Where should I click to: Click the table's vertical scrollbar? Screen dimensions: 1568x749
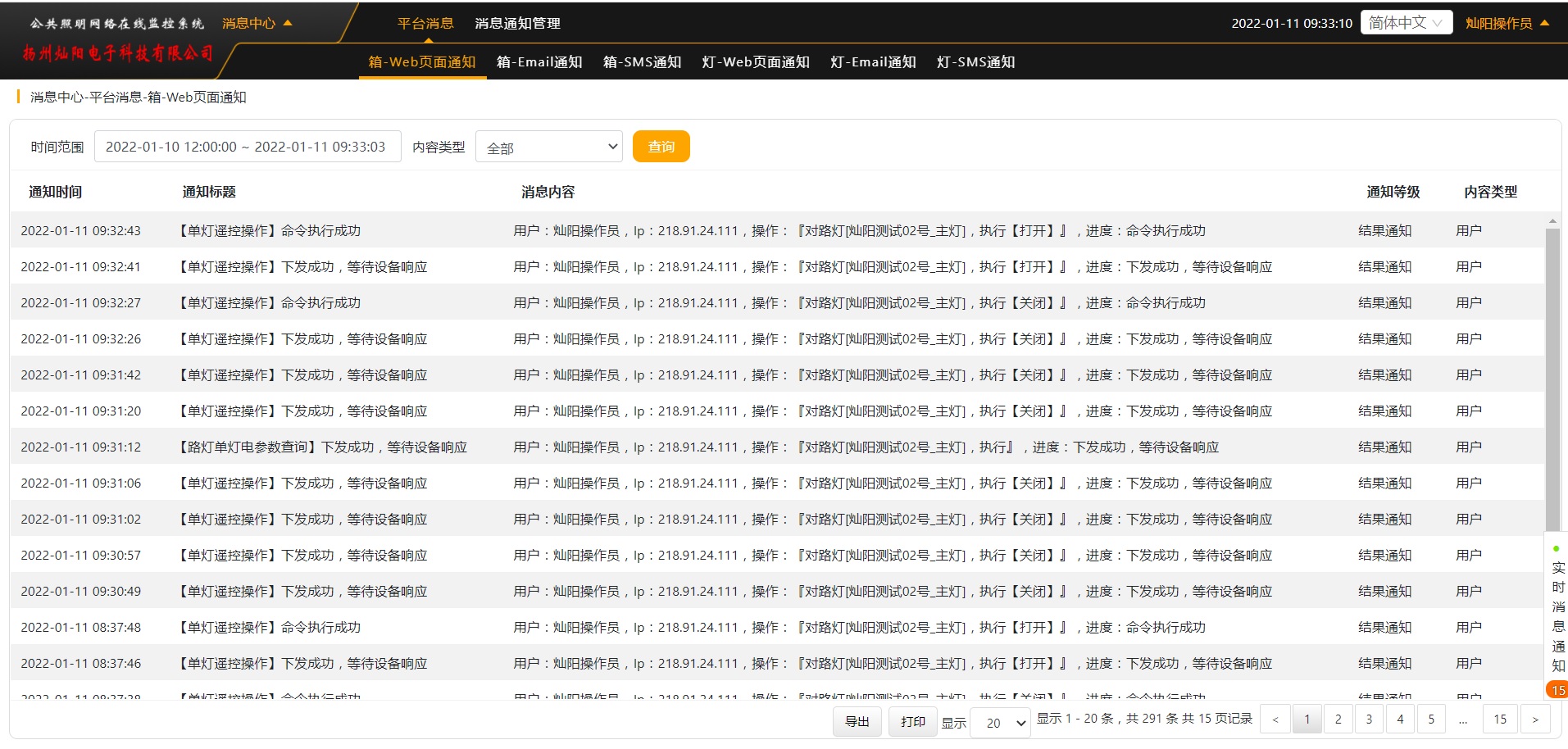(1552, 377)
